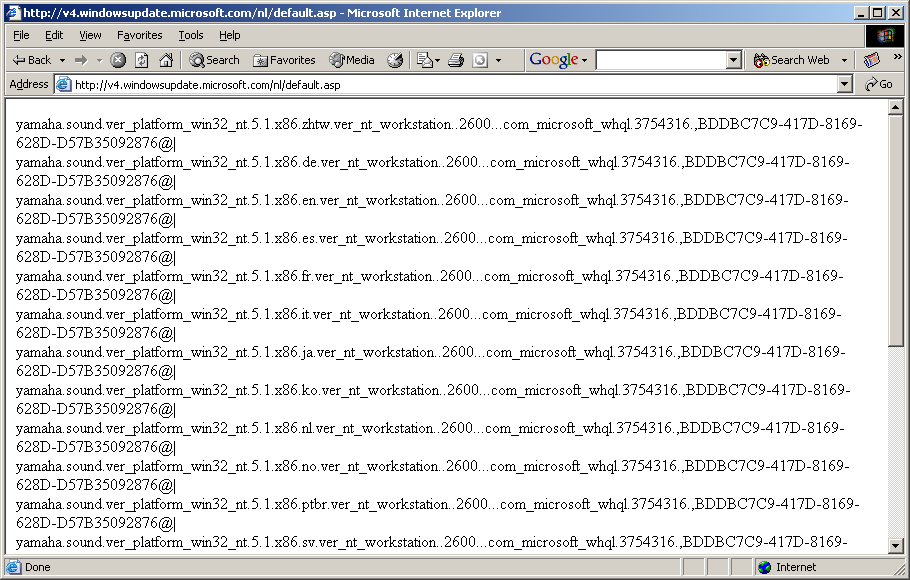910x580 pixels.
Task: Click the Internet zone globe icon
Action: (x=765, y=567)
